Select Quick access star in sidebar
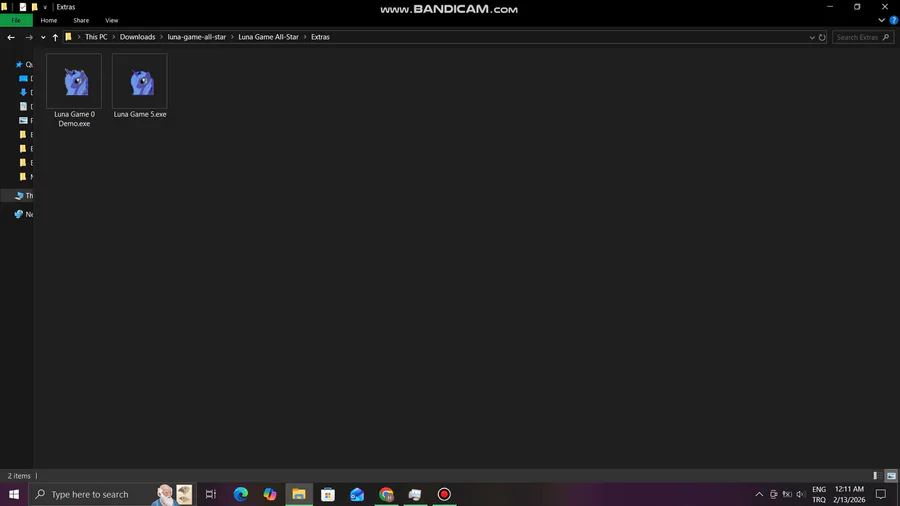The height and width of the screenshot is (506, 900). (x=24, y=64)
